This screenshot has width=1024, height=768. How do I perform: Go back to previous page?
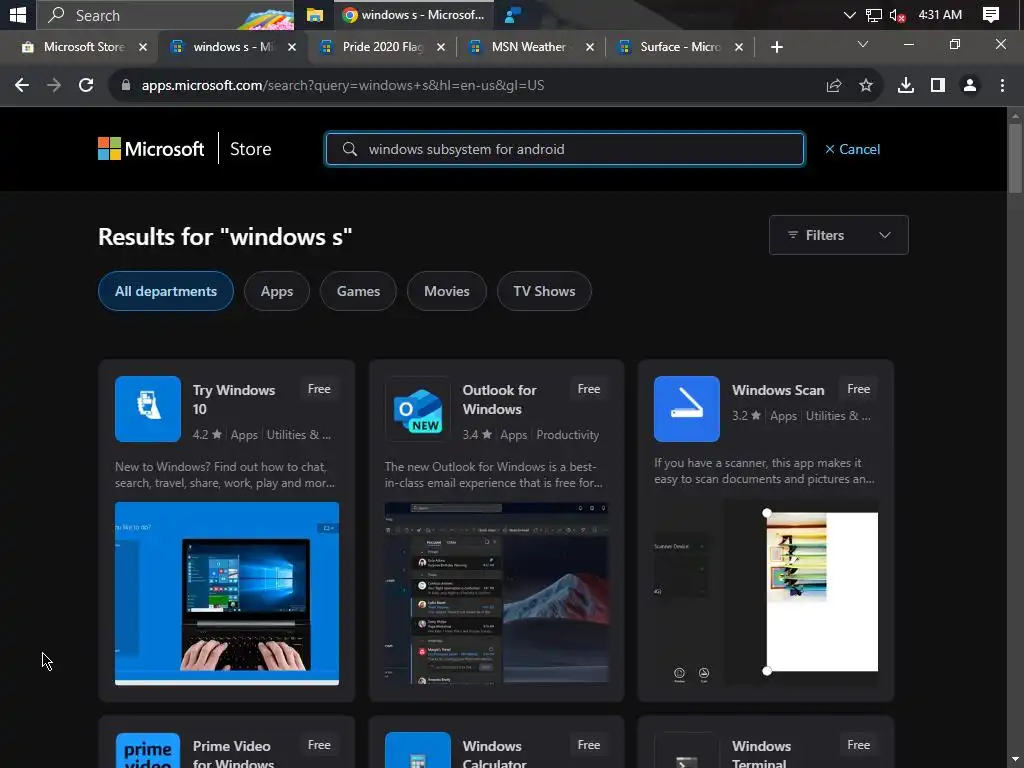point(22,85)
